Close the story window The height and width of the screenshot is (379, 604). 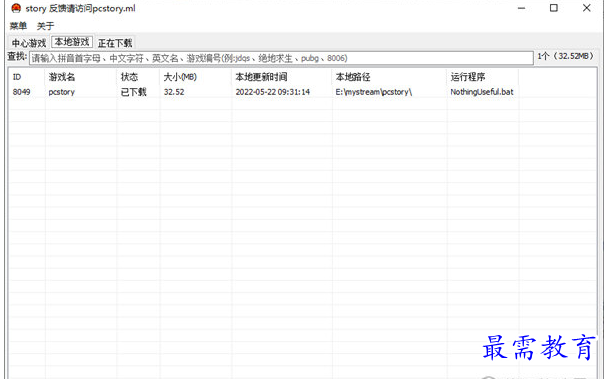click(x=586, y=8)
